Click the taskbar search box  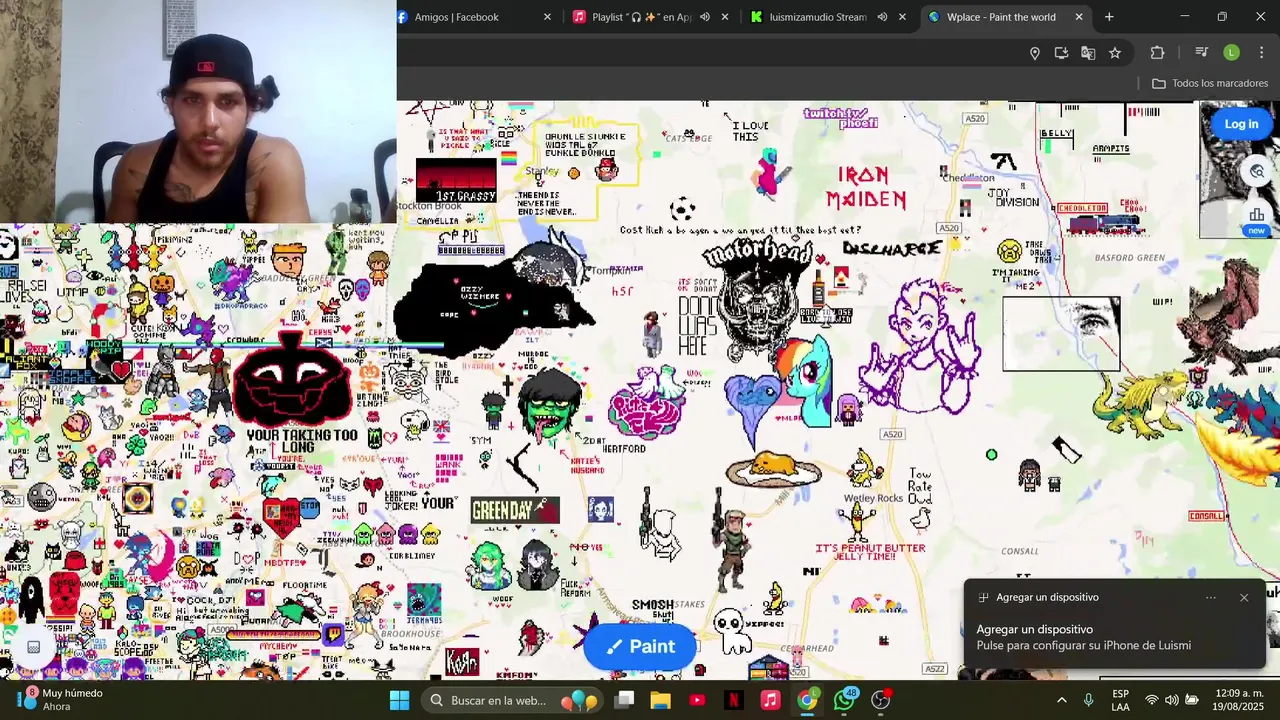tap(510, 700)
